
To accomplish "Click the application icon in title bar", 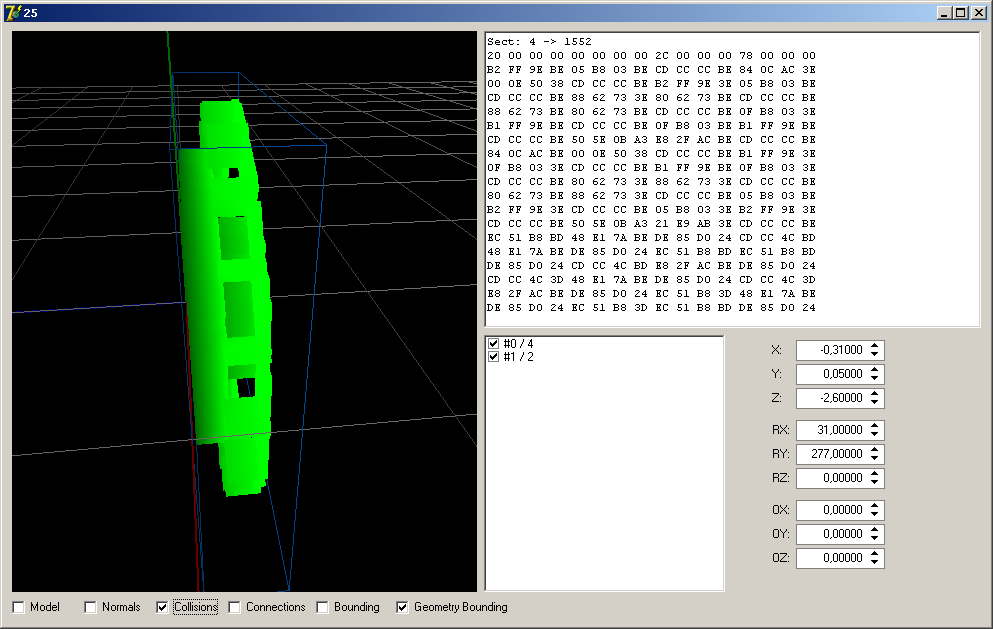I will 13,13.
